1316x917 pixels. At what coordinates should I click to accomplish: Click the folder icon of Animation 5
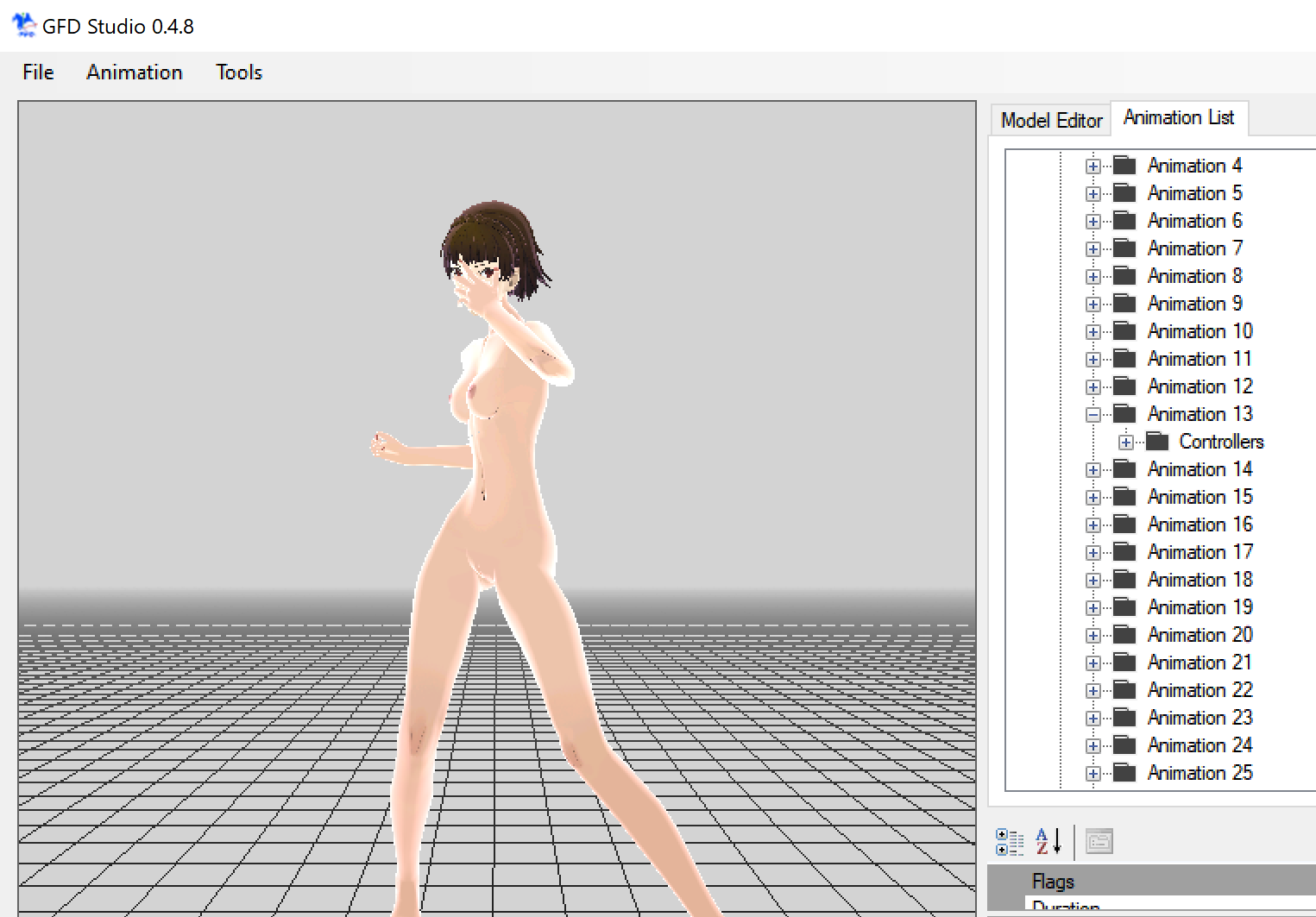[1124, 192]
